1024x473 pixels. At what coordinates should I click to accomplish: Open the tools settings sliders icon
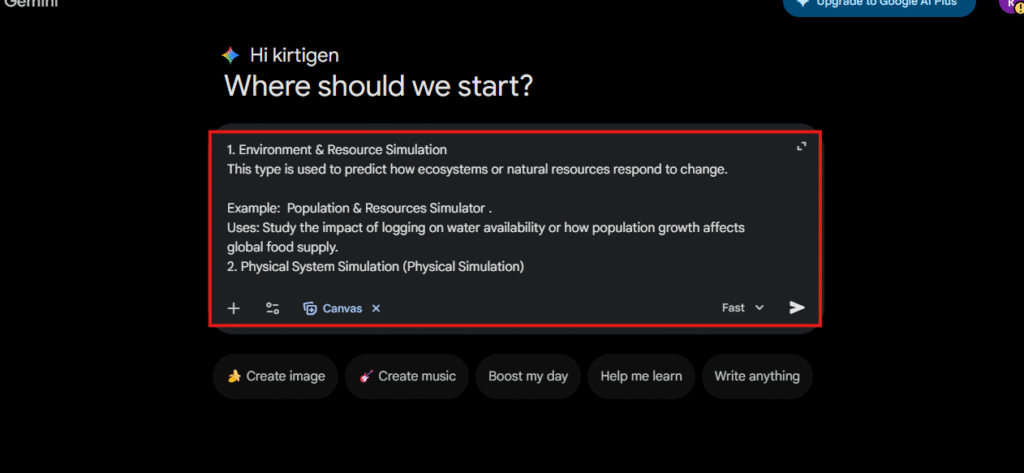click(x=272, y=308)
